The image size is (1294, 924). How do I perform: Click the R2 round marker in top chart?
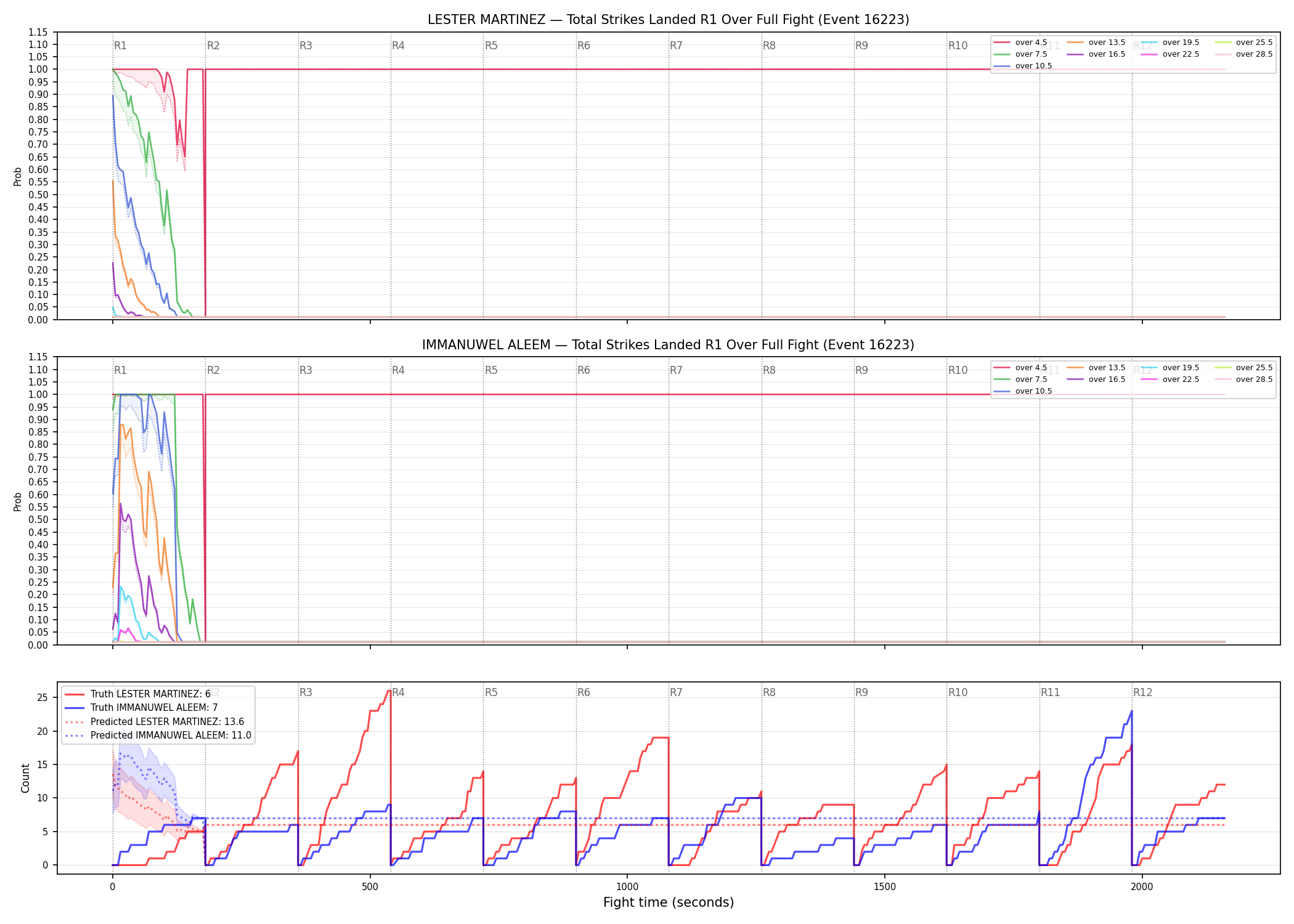coord(213,46)
